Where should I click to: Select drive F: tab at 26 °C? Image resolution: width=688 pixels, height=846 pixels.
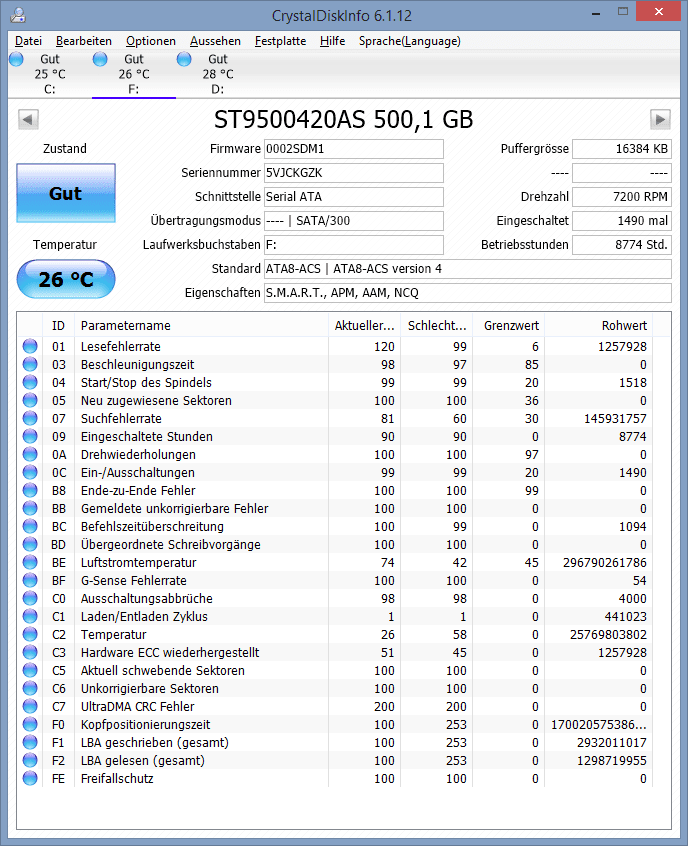point(134,74)
